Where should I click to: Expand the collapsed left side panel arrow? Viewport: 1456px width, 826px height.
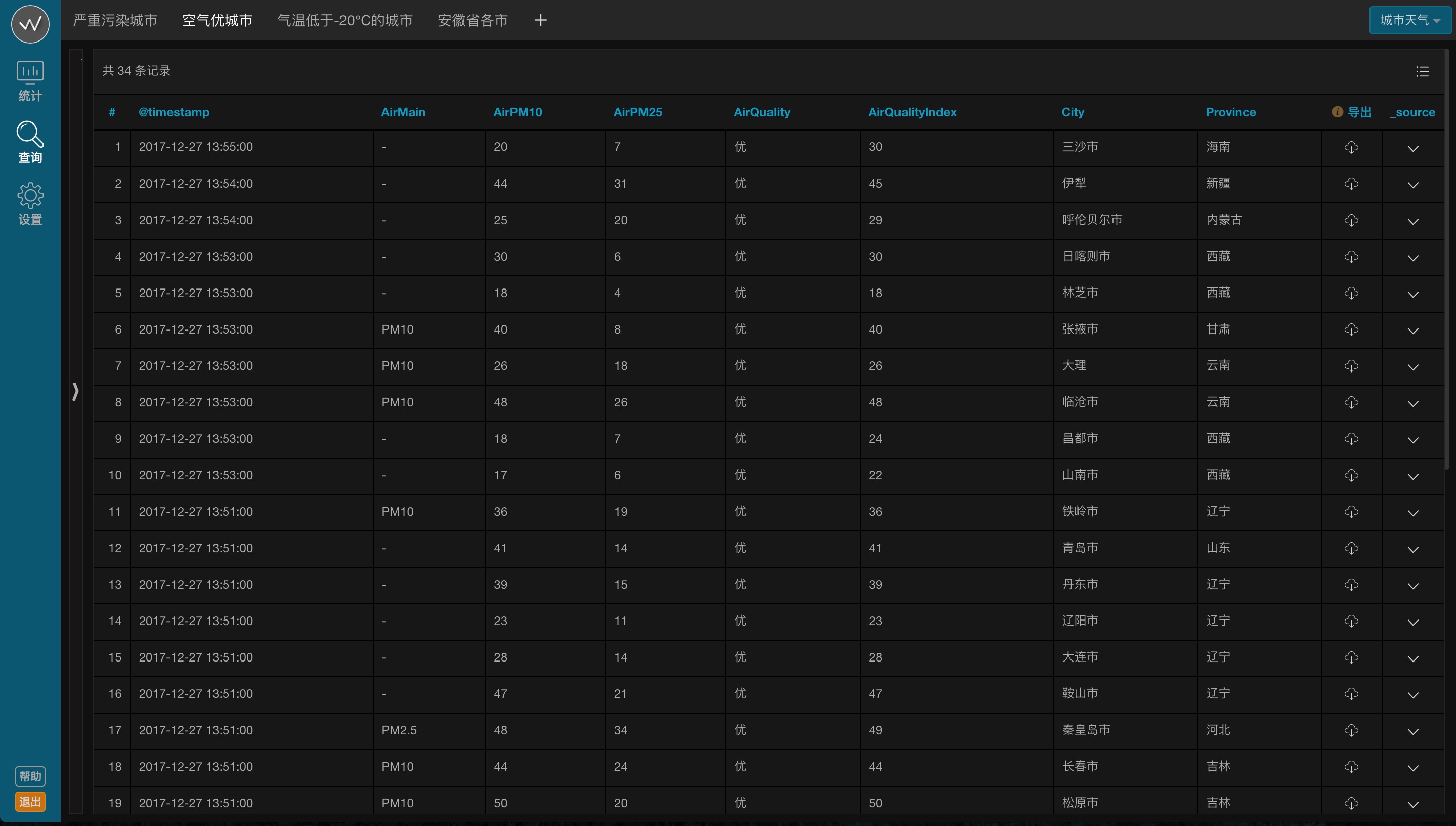pyautogui.click(x=75, y=391)
